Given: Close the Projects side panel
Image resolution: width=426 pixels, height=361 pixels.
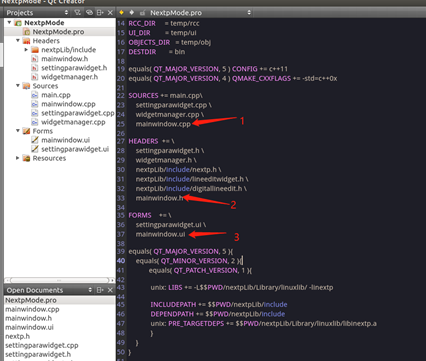Looking at the screenshot, I should [110, 13].
